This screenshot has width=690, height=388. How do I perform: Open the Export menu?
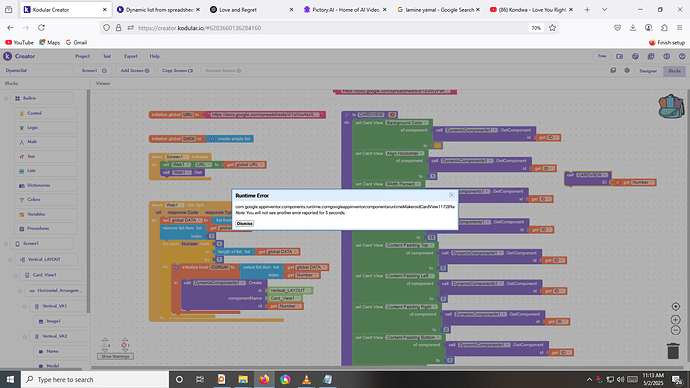(131, 56)
